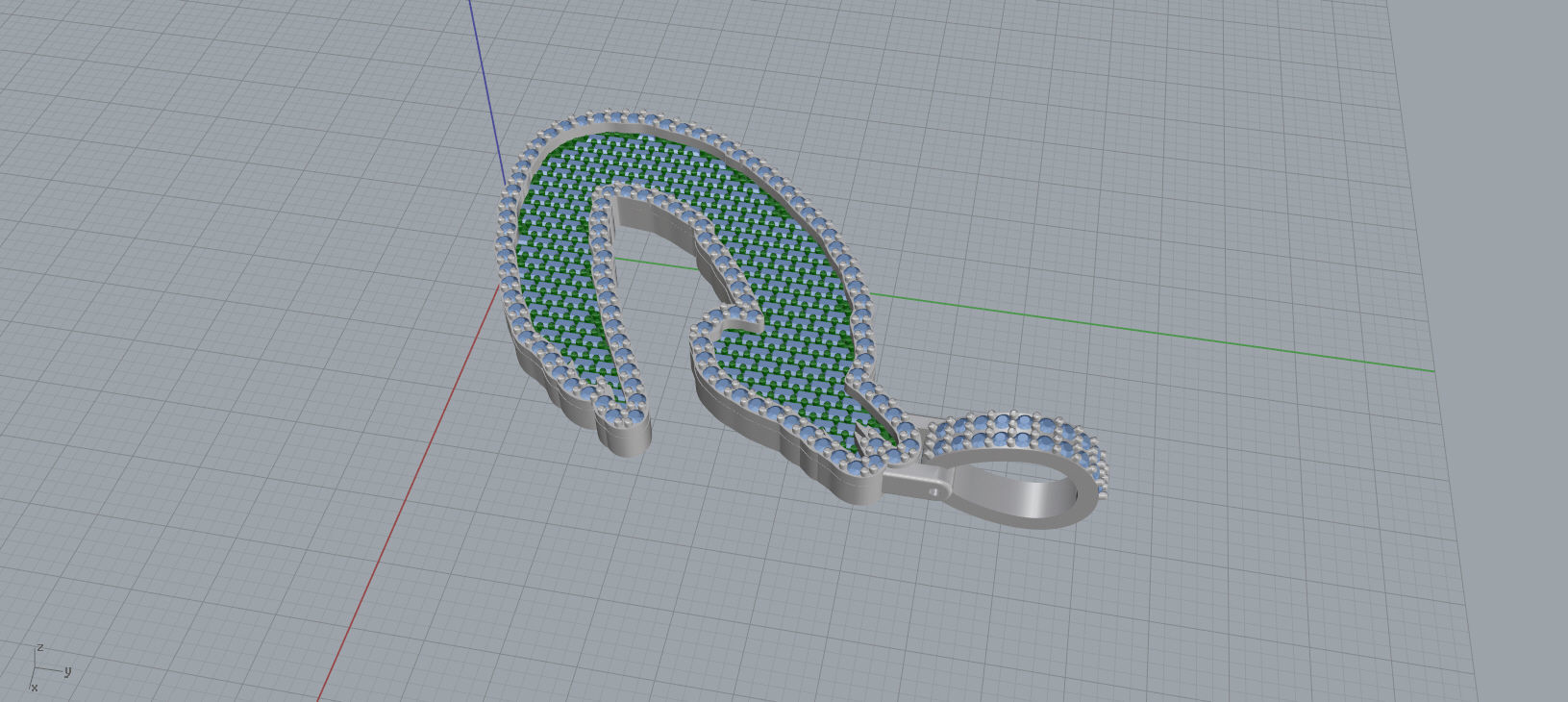The height and width of the screenshot is (702, 1568).
Task: Click the world axis icon in the corner
Action: [x=51, y=666]
